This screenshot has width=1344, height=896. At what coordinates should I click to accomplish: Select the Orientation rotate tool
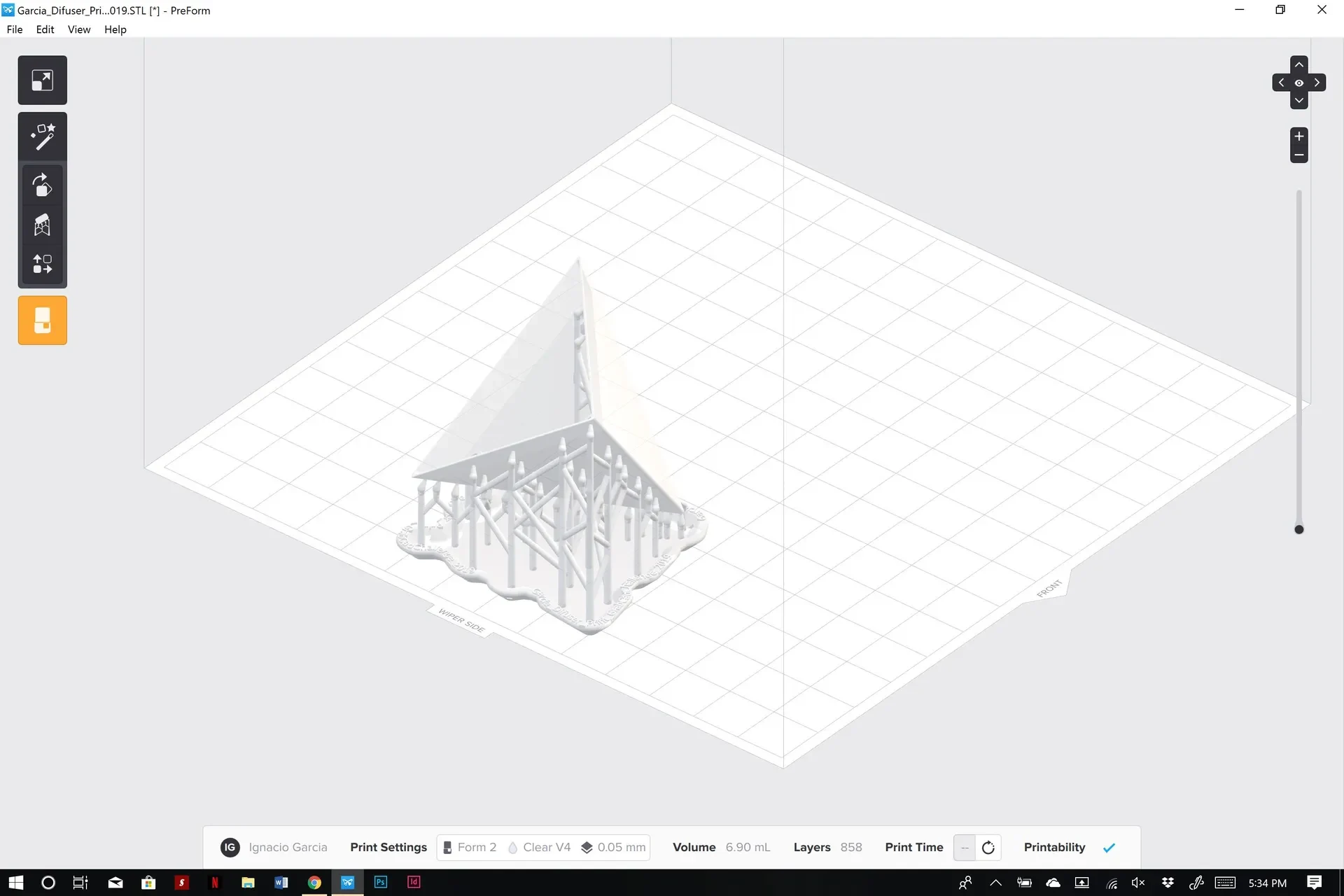pyautogui.click(x=42, y=185)
